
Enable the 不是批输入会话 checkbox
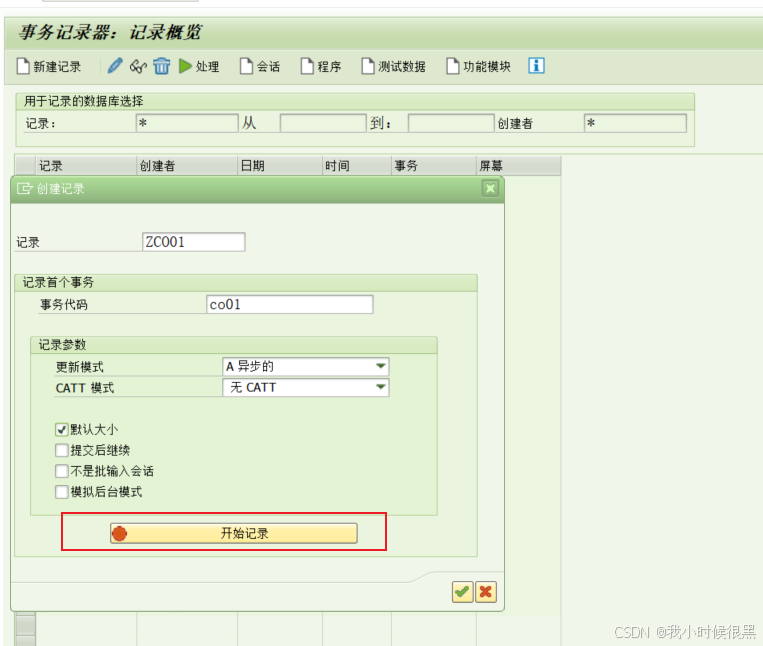(x=61, y=471)
